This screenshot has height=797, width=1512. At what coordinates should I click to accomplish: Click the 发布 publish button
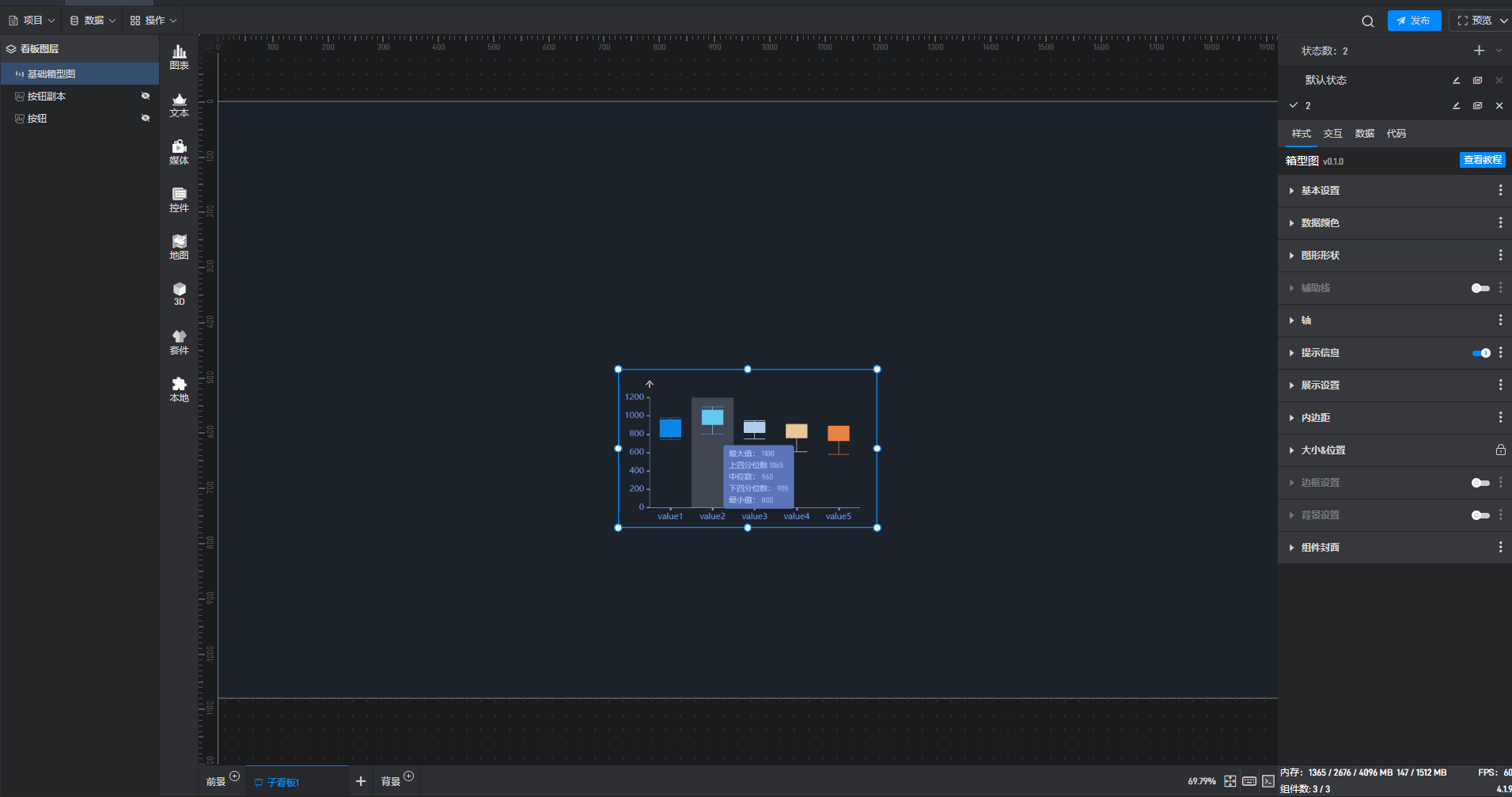(1414, 21)
